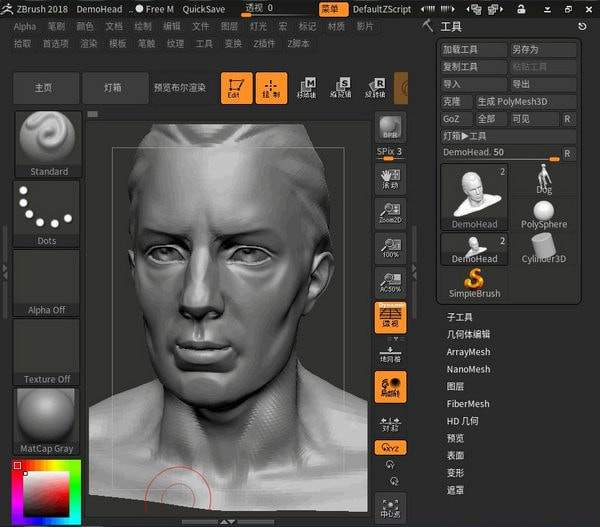600x527 pixels.
Task: Open the Dots stroke type picker
Action: click(x=47, y=208)
